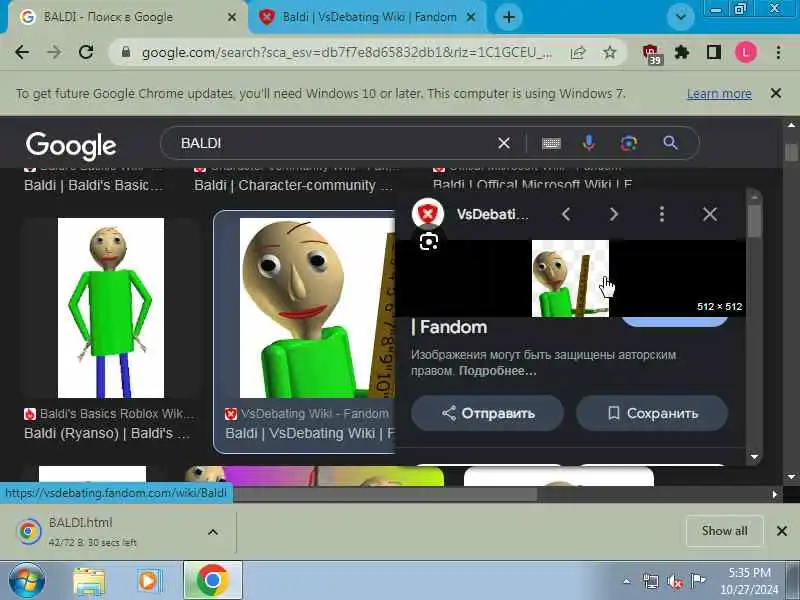Open the pink L profile avatar
Screen dimensions: 800x600
tap(745, 52)
